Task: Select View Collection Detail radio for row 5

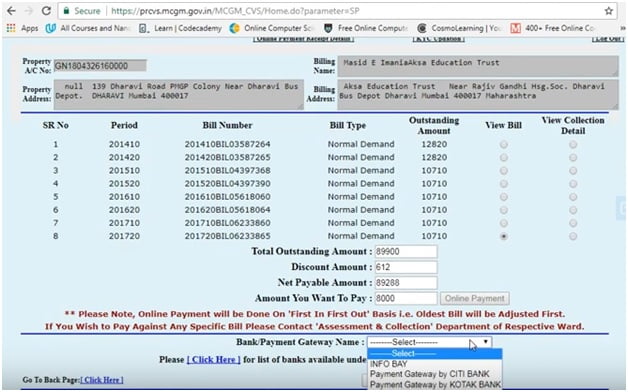Action: coord(573,197)
